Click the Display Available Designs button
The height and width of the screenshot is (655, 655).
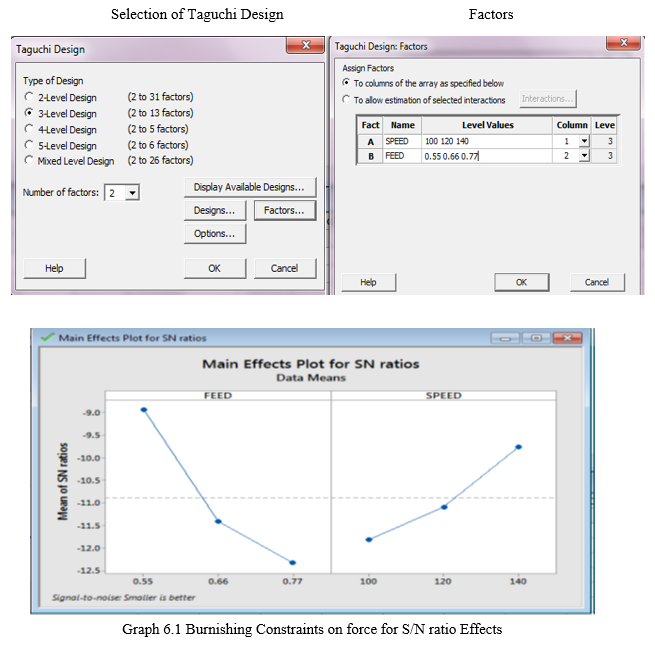click(x=249, y=187)
